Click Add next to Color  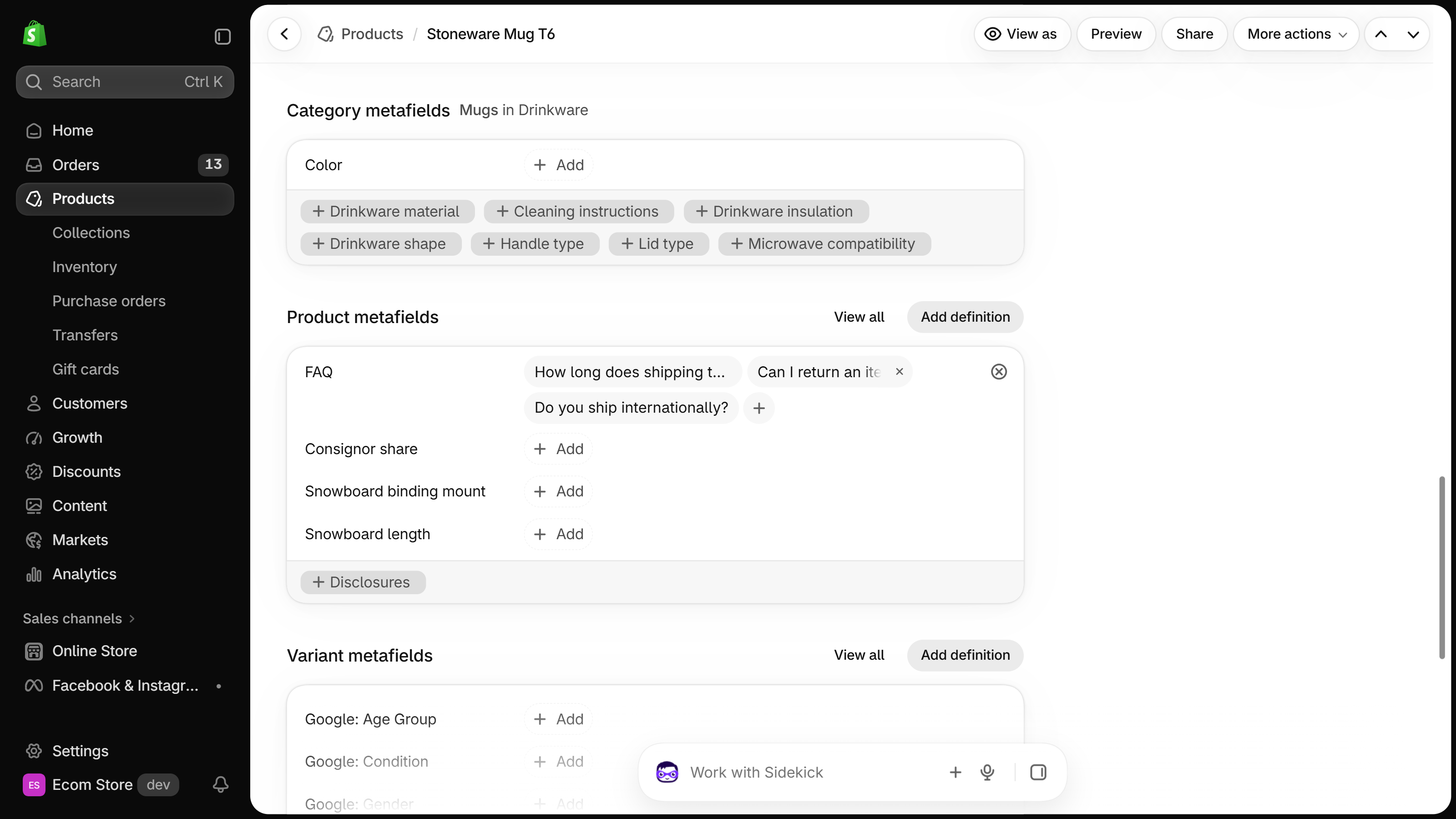click(558, 165)
